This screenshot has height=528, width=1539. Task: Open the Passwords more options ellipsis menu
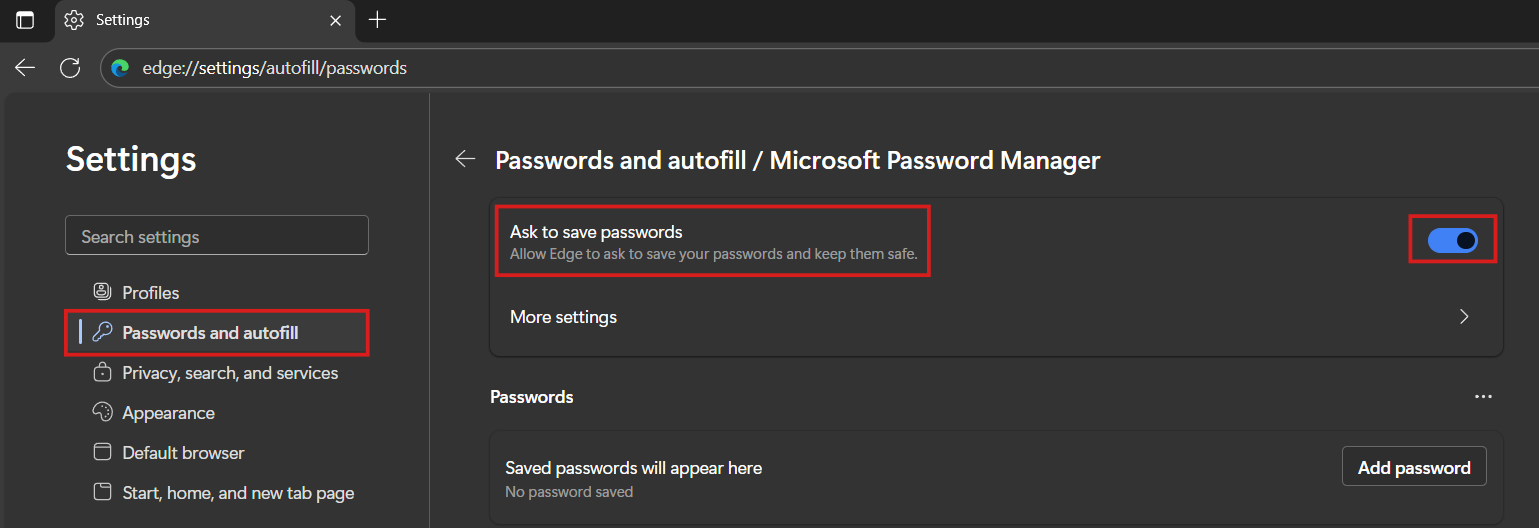point(1483,397)
